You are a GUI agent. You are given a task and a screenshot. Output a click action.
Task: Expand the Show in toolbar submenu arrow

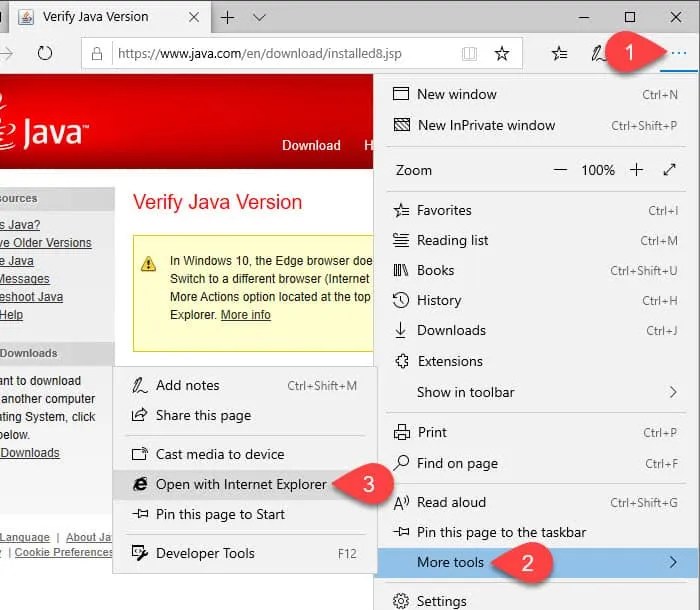tap(673, 392)
